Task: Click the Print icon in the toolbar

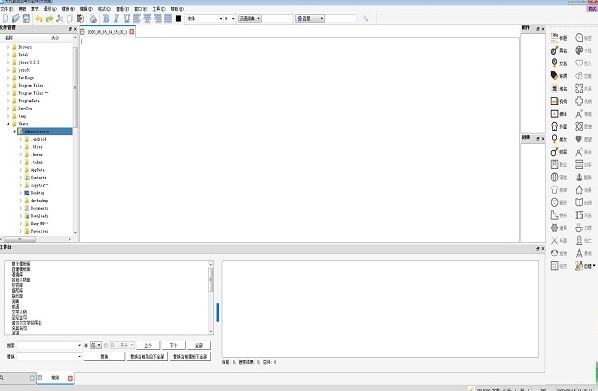Action: pos(93,18)
